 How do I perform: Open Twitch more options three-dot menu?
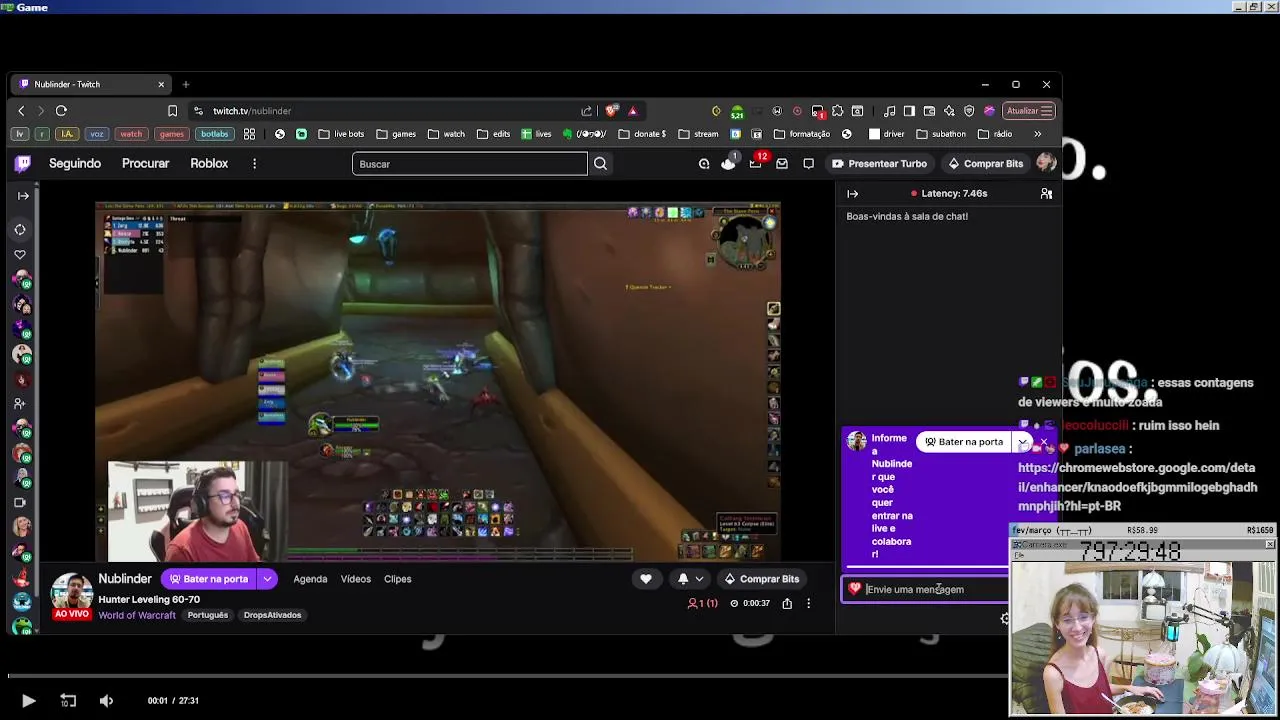254,163
